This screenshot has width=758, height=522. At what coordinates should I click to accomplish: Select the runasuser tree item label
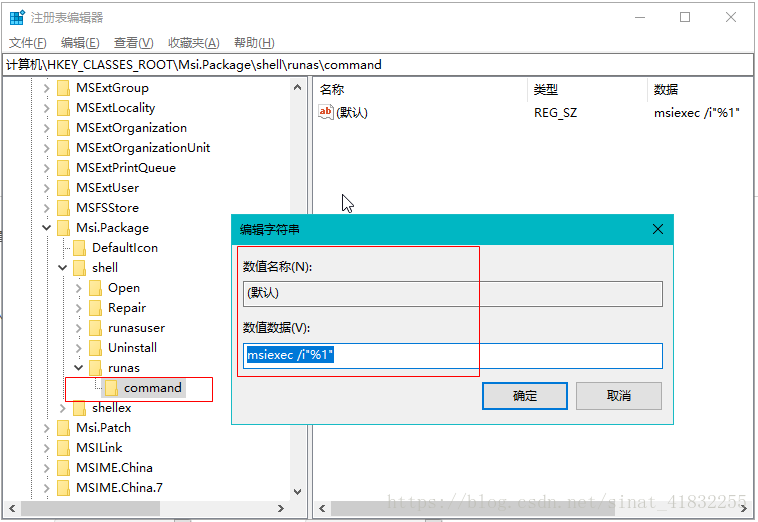136,328
